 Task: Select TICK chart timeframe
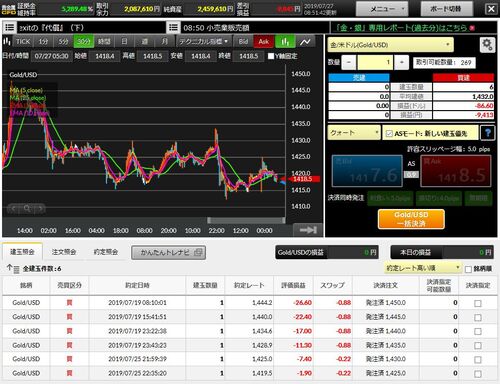(x=23, y=42)
